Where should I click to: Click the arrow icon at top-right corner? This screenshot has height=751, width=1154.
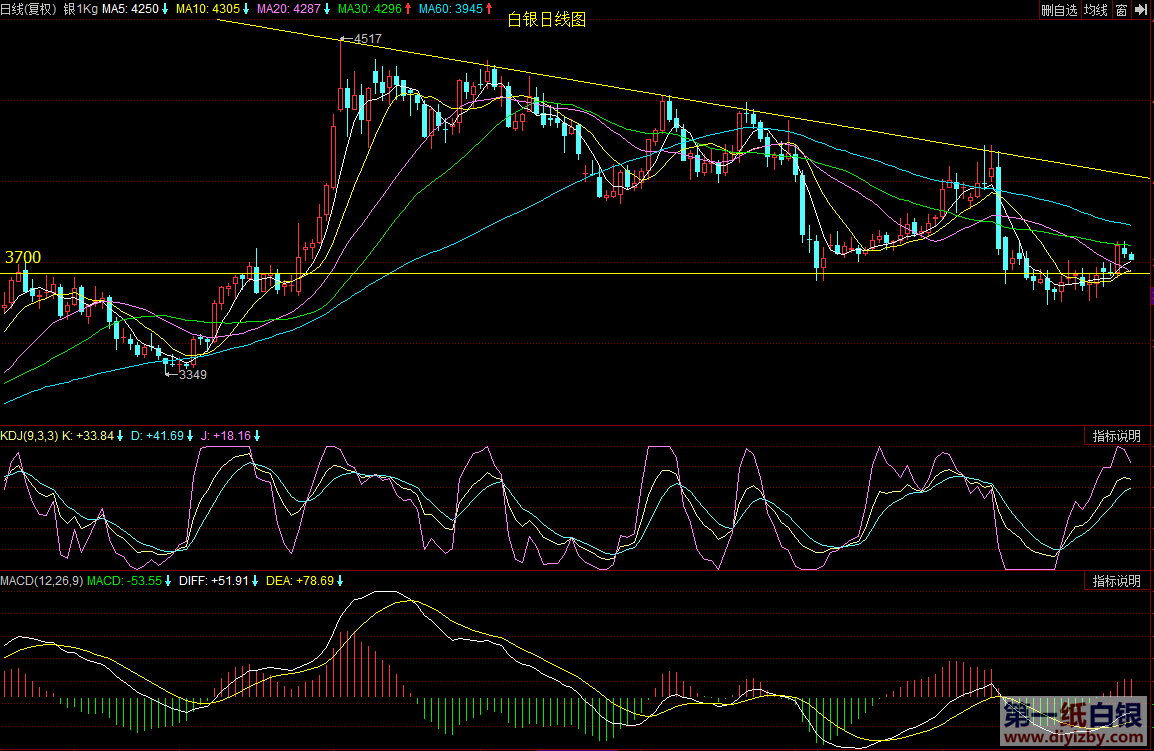click(1140, 10)
